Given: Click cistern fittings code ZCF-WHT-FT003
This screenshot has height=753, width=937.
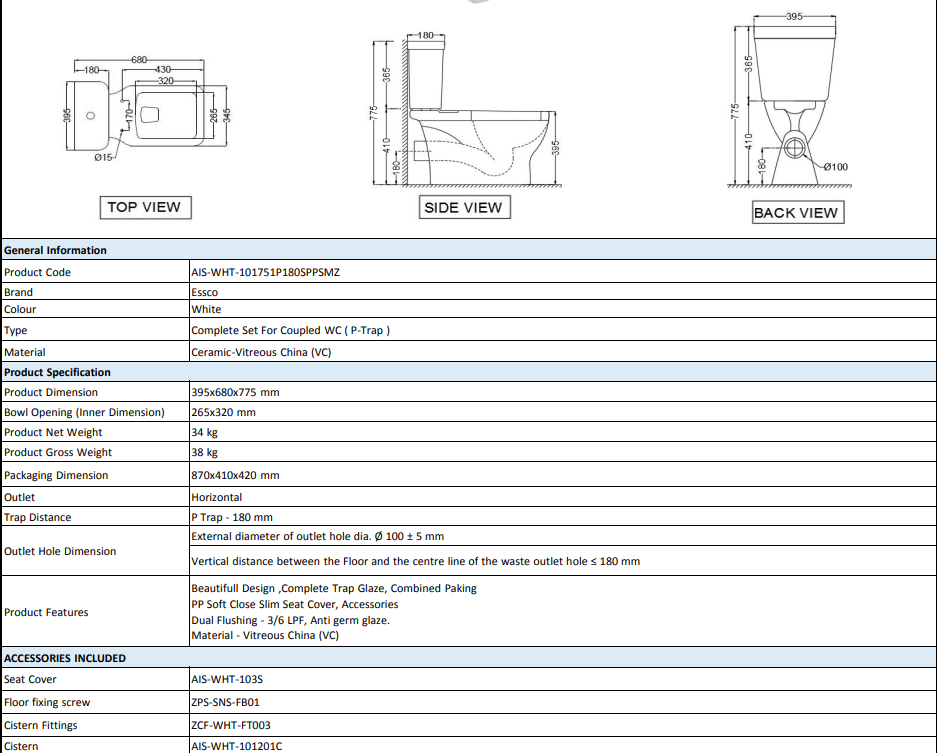Looking at the screenshot, I should [231, 725].
